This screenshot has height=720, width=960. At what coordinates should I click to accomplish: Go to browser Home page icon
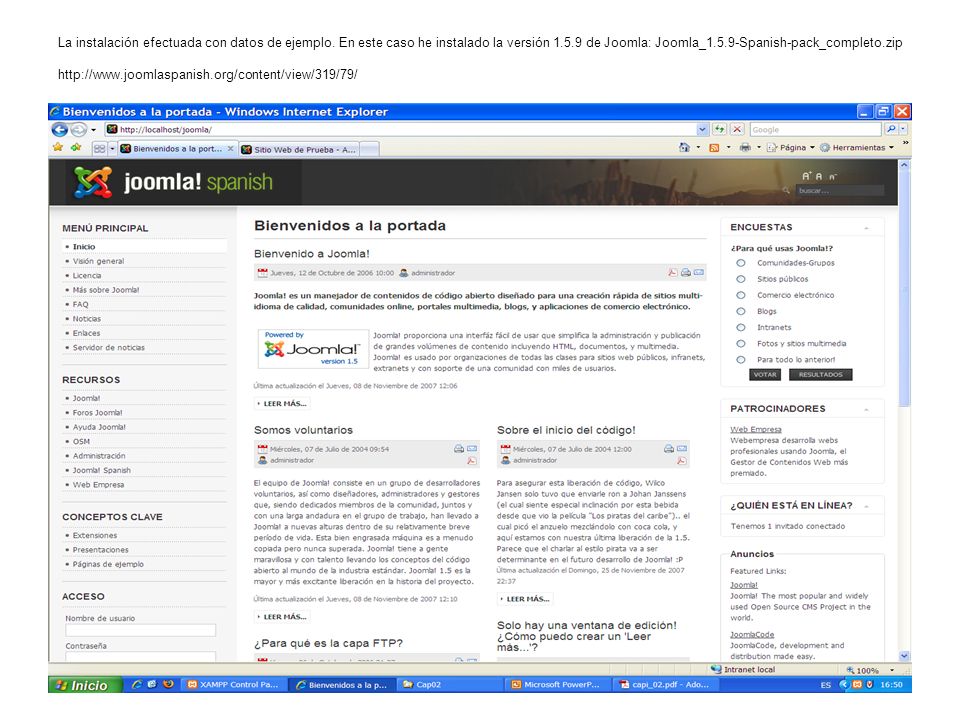(x=684, y=148)
